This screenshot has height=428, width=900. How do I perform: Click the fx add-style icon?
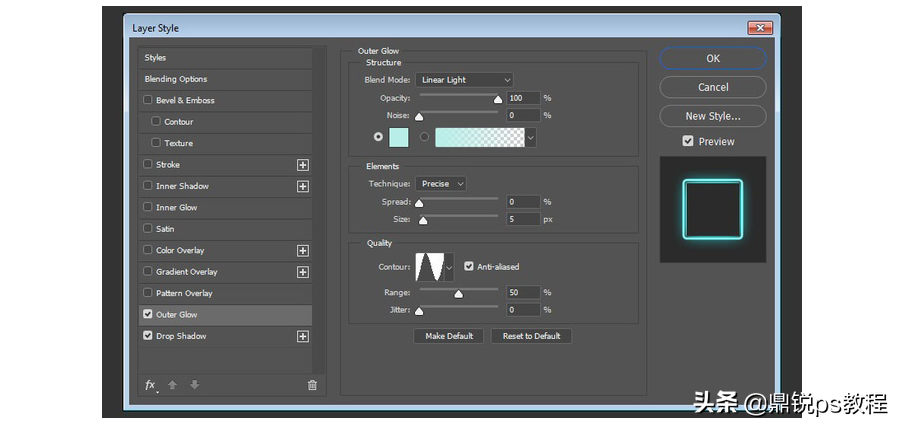click(x=150, y=386)
